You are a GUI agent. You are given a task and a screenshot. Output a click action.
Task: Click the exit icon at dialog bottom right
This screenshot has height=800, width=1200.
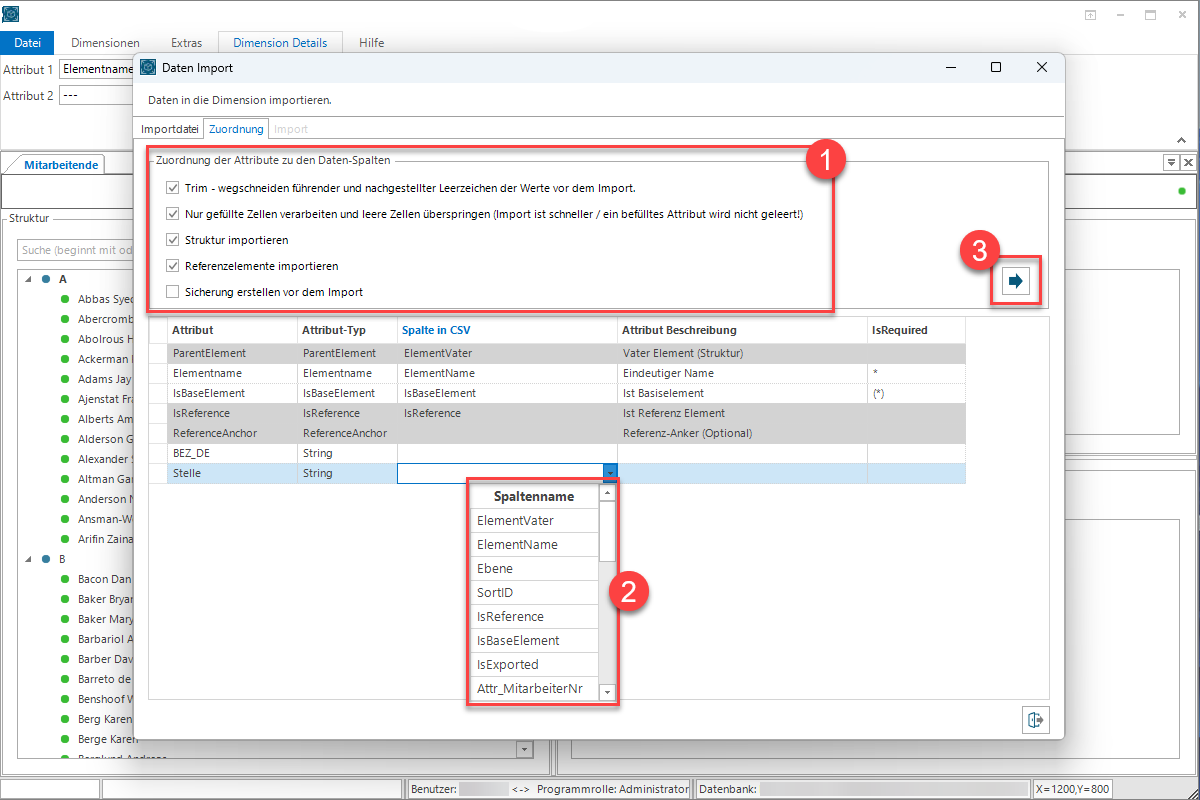click(x=1035, y=720)
